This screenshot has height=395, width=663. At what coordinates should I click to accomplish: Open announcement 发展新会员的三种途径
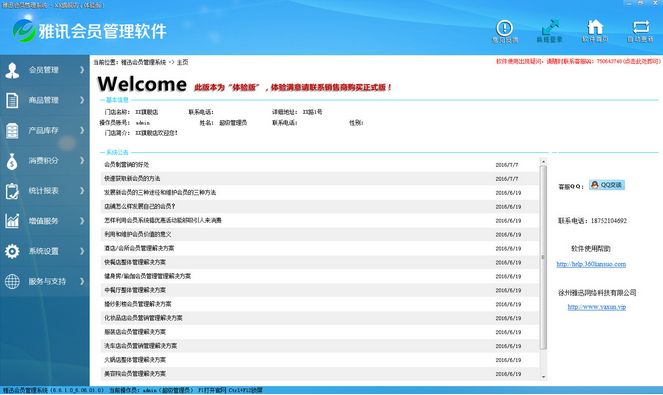coord(319,192)
